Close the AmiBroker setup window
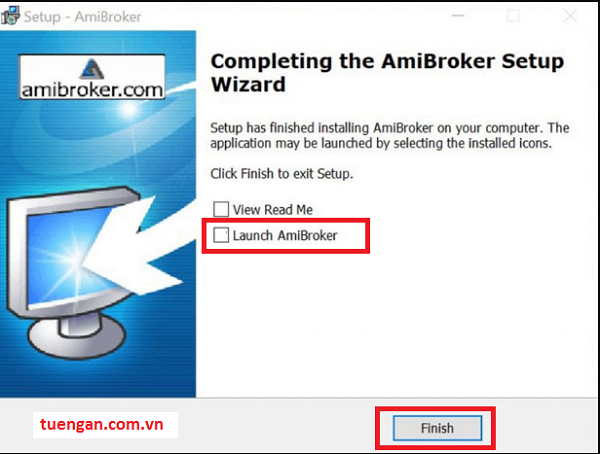This screenshot has height=454, width=600. click(x=570, y=16)
